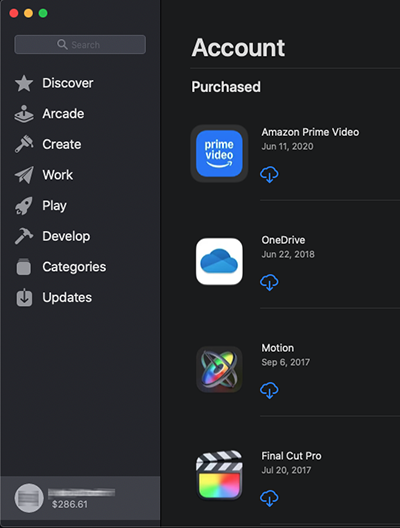Download Amazon Prime Video via cloud icon

(x=269, y=174)
